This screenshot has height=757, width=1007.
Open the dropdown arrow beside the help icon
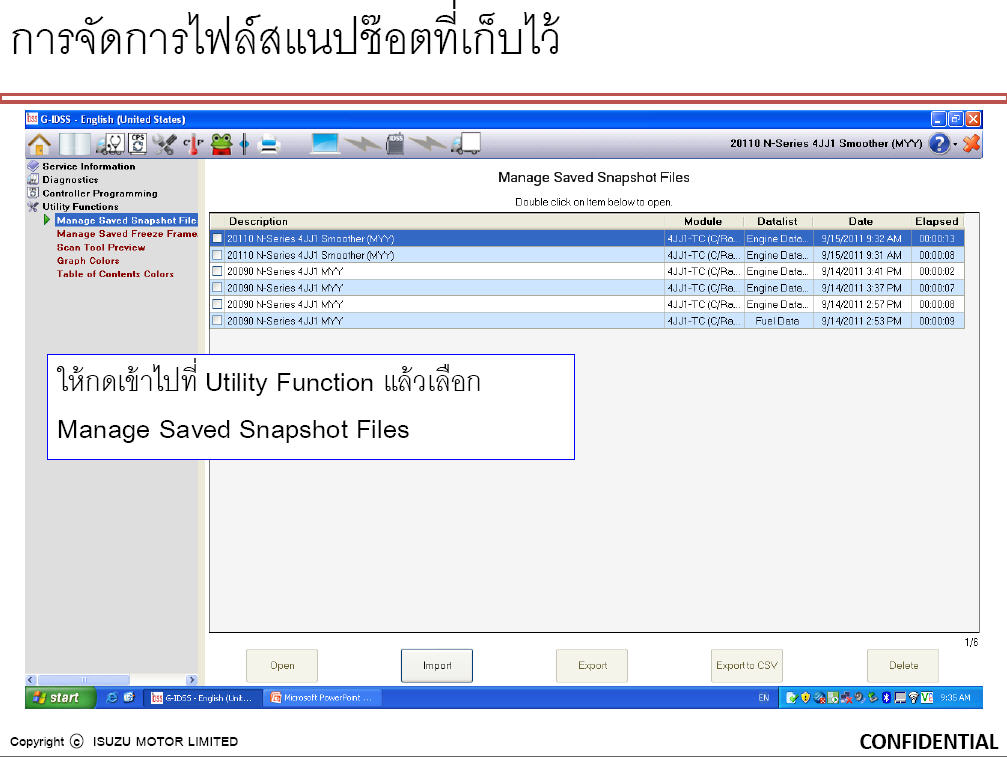tap(955, 144)
